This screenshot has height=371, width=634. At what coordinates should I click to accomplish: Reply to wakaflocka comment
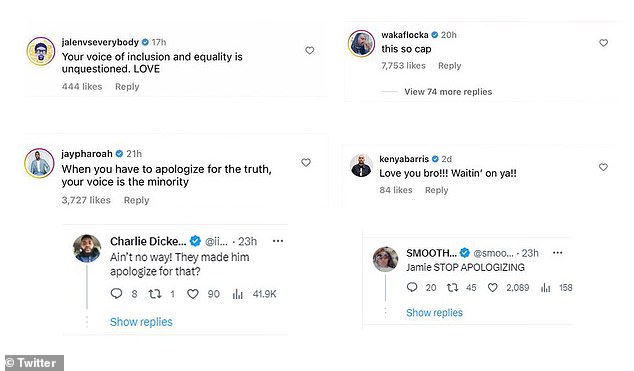pyautogui.click(x=450, y=66)
